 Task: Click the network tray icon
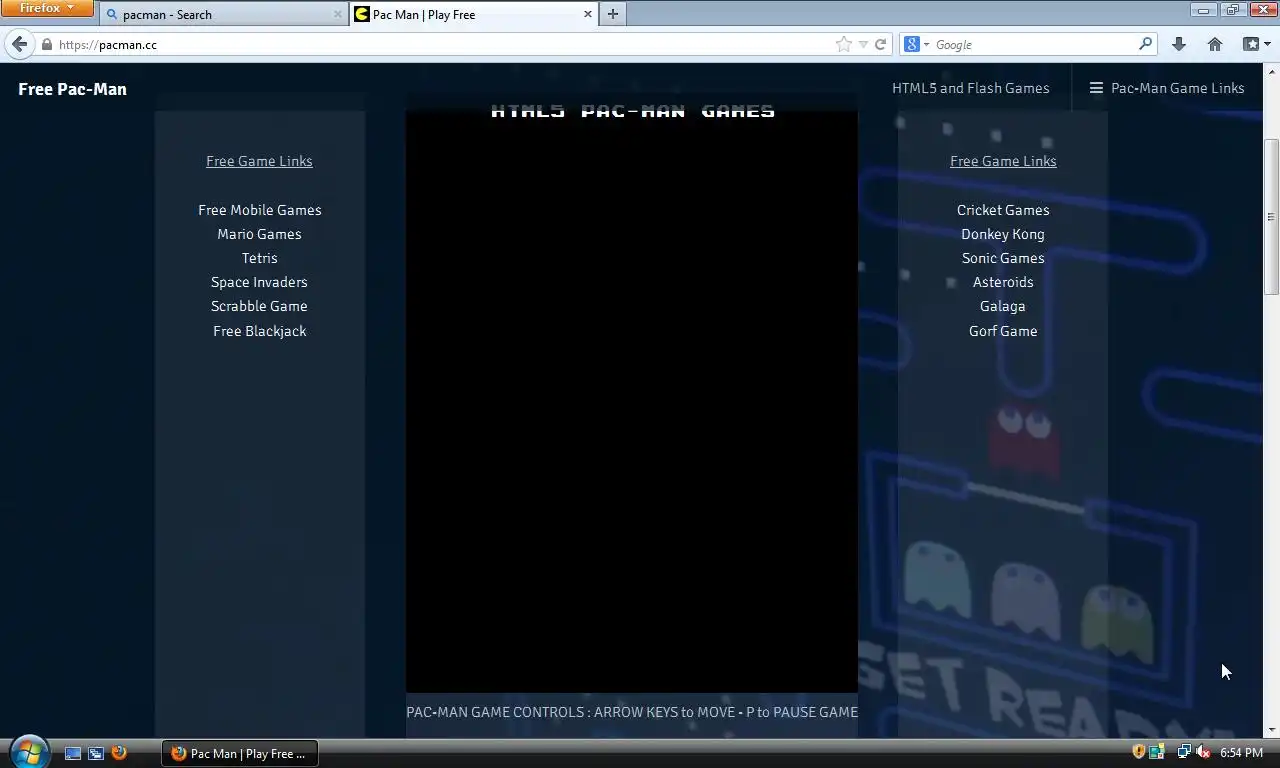(x=1183, y=752)
